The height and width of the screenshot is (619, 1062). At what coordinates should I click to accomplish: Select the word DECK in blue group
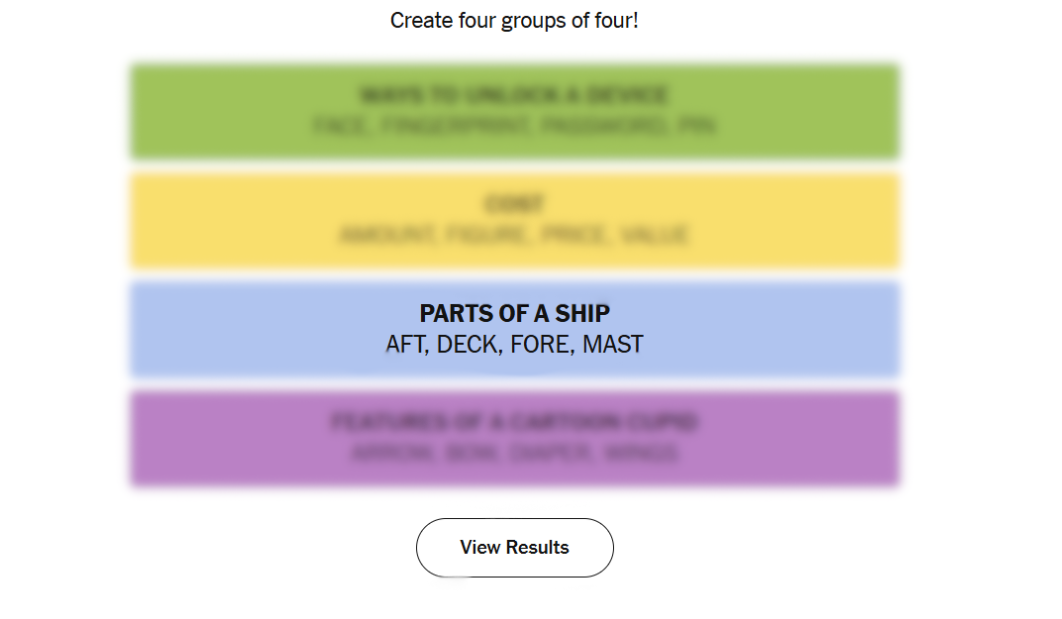pos(467,345)
